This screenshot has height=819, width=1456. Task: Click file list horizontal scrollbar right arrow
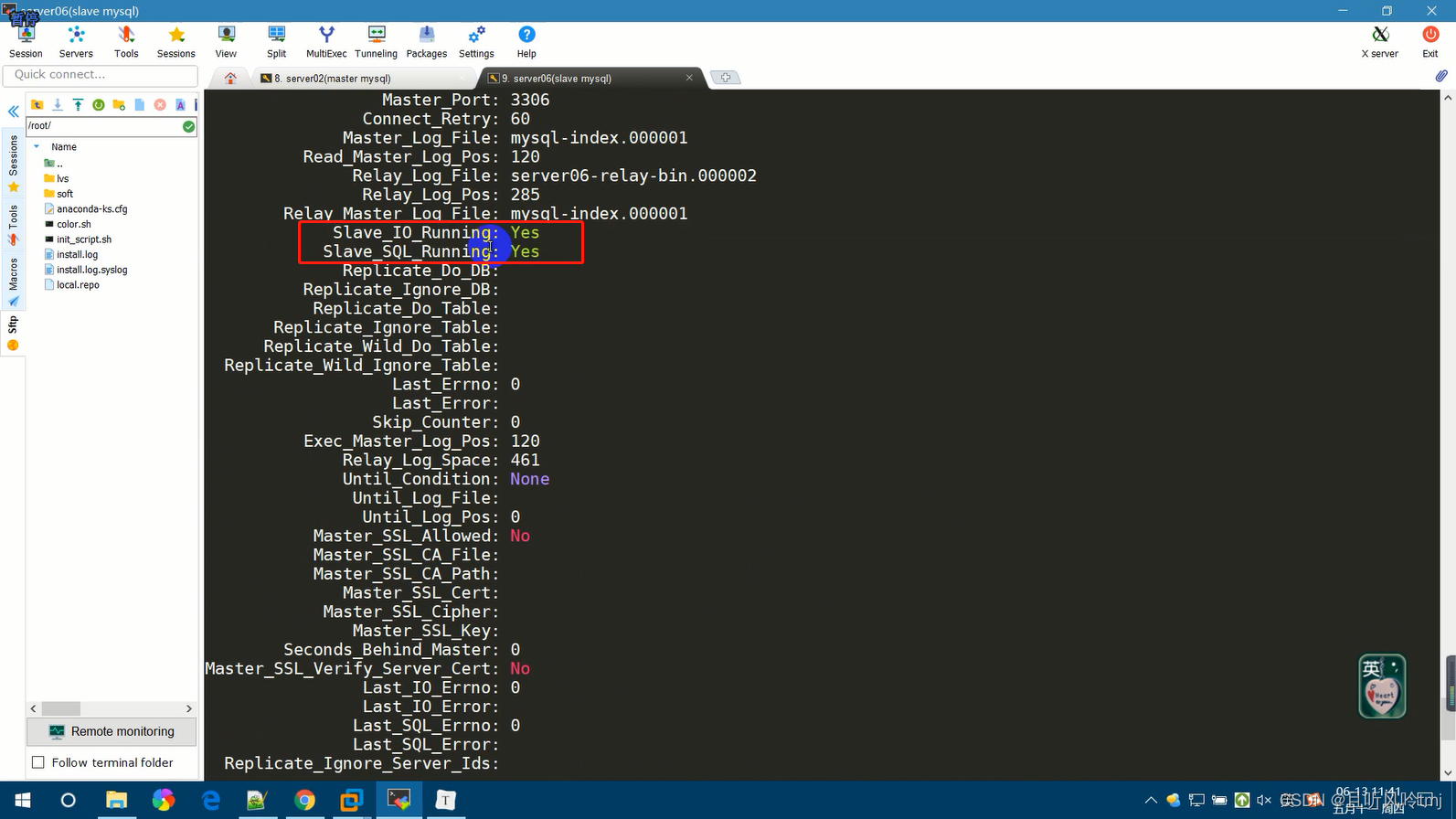[x=189, y=708]
